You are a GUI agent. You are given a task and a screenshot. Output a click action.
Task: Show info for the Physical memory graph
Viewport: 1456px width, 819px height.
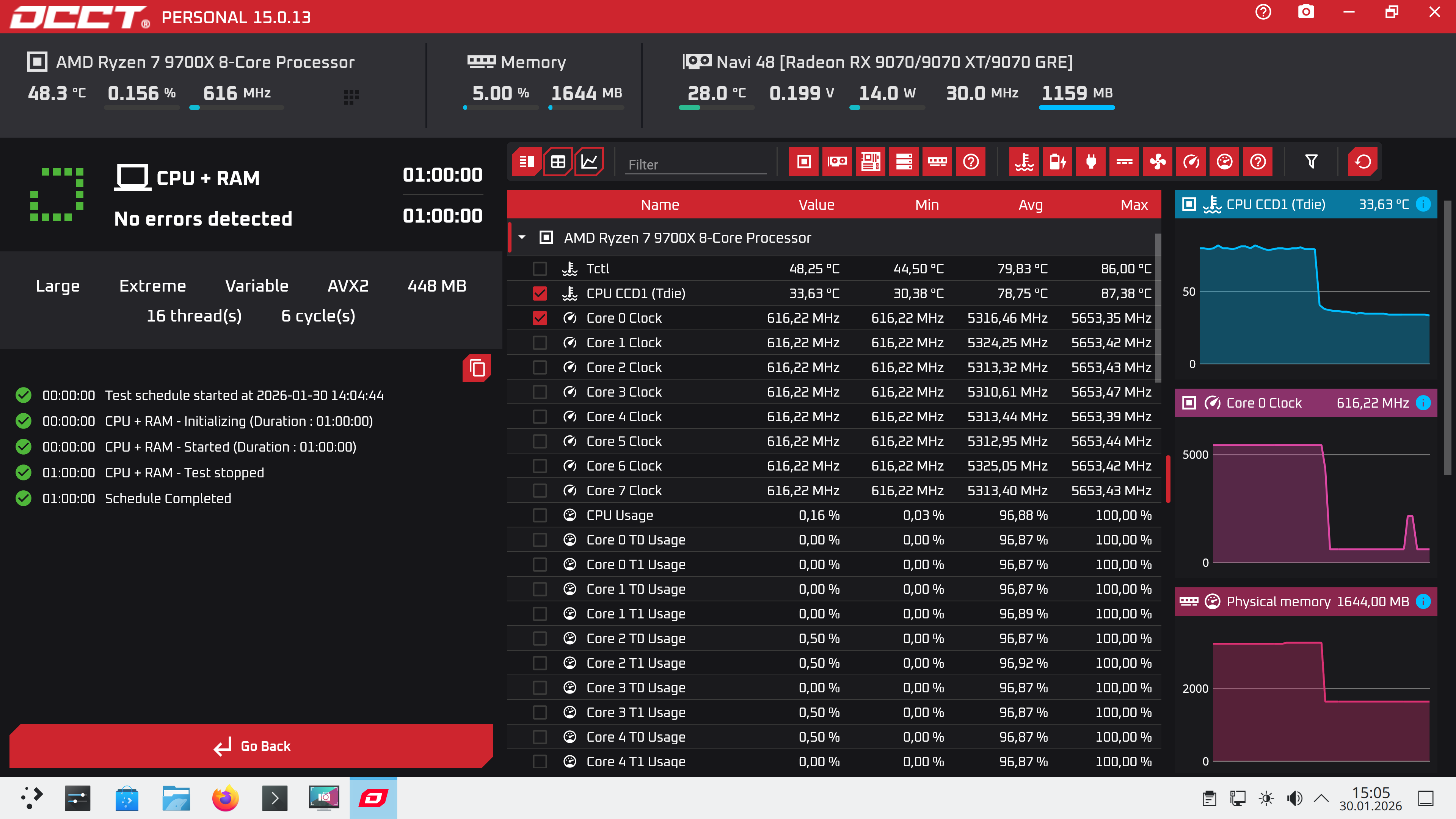coord(1423,601)
